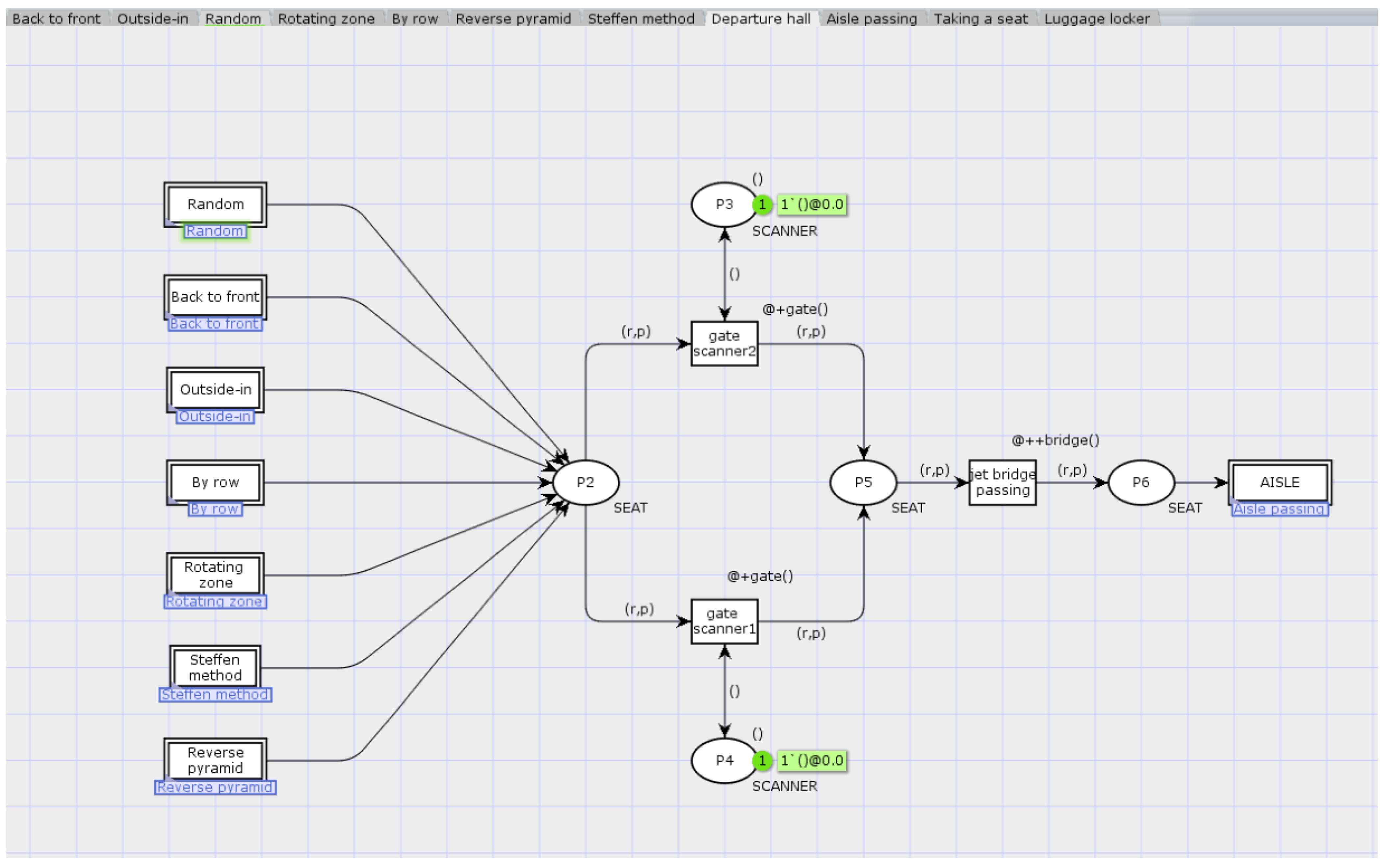
Task: Select the Back to front transition box
Action: [215, 297]
